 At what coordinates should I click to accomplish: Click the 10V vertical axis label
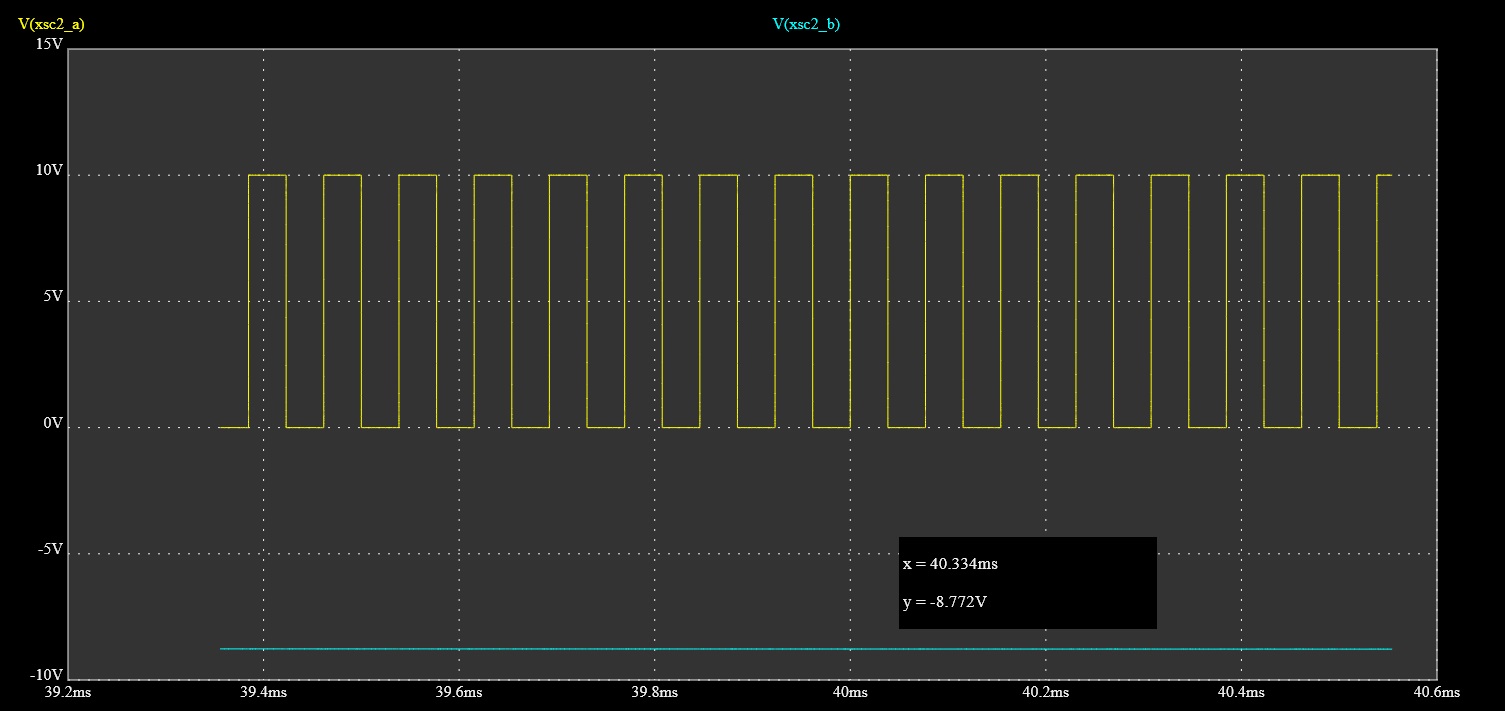point(49,171)
